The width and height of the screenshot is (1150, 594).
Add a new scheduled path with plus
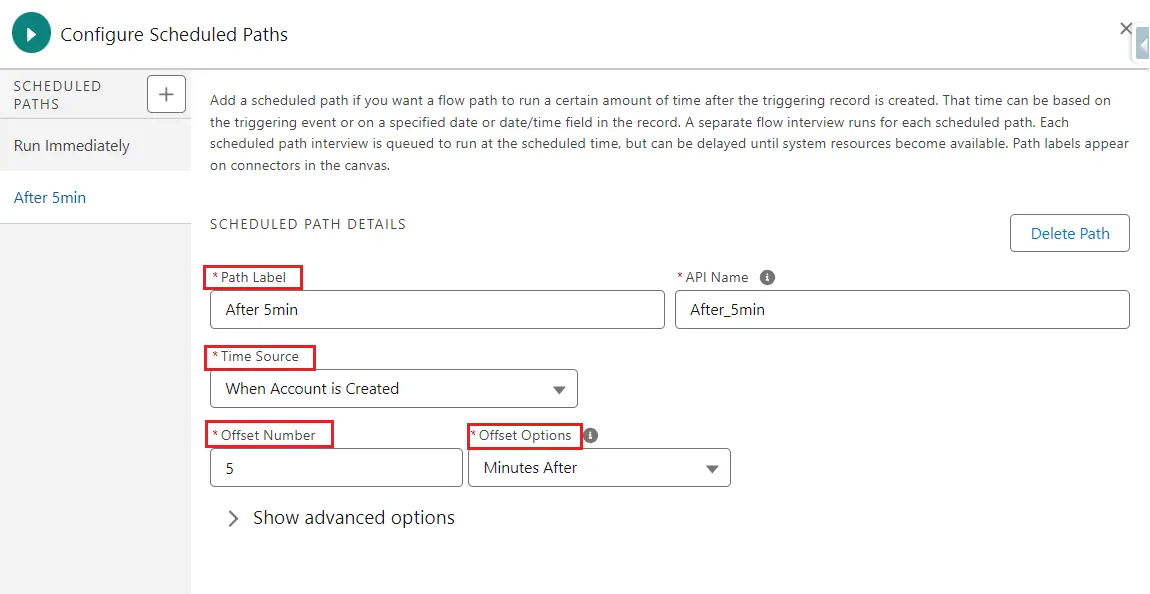(x=166, y=94)
